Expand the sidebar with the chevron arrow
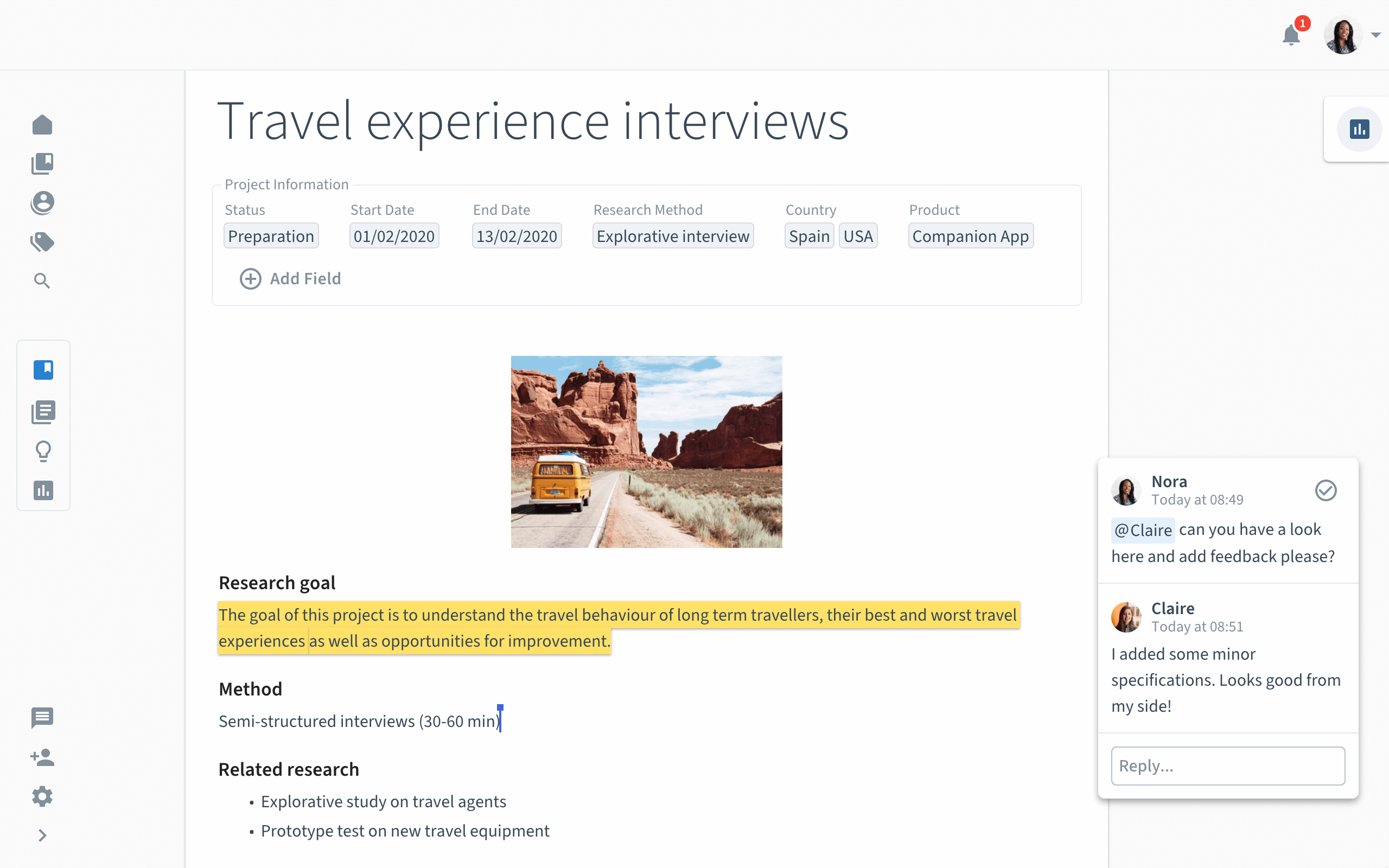Viewport: 1389px width, 868px height. (42, 835)
